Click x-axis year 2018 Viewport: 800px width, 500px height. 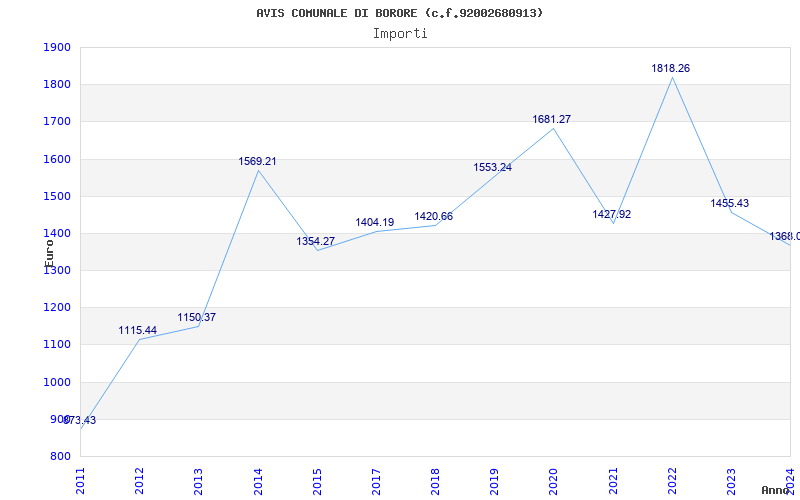(435, 481)
